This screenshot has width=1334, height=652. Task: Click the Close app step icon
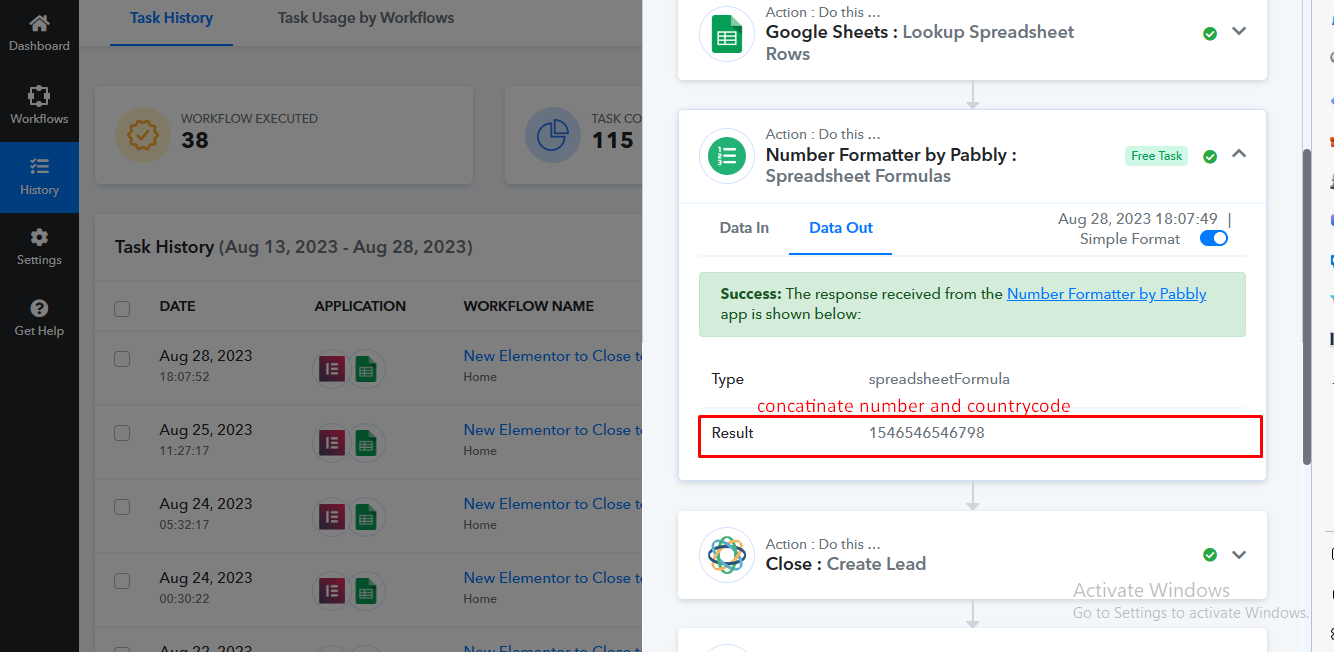(x=727, y=555)
